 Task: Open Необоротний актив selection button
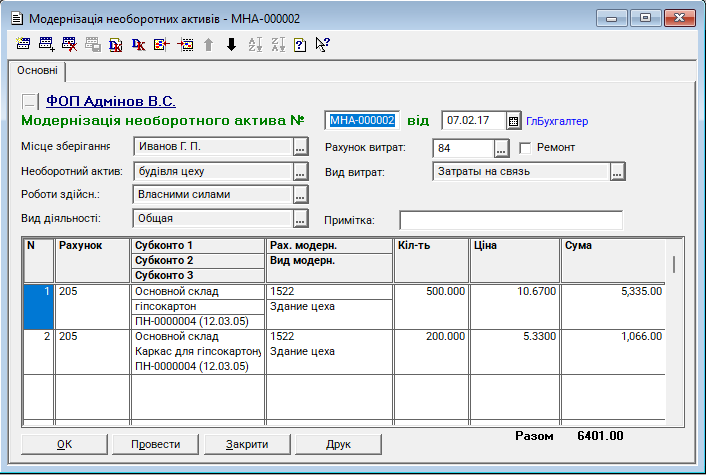[300, 171]
